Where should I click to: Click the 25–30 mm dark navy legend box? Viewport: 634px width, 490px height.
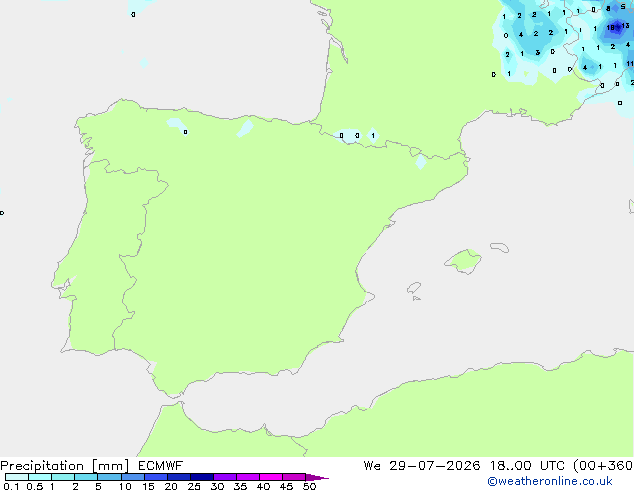tap(202, 477)
